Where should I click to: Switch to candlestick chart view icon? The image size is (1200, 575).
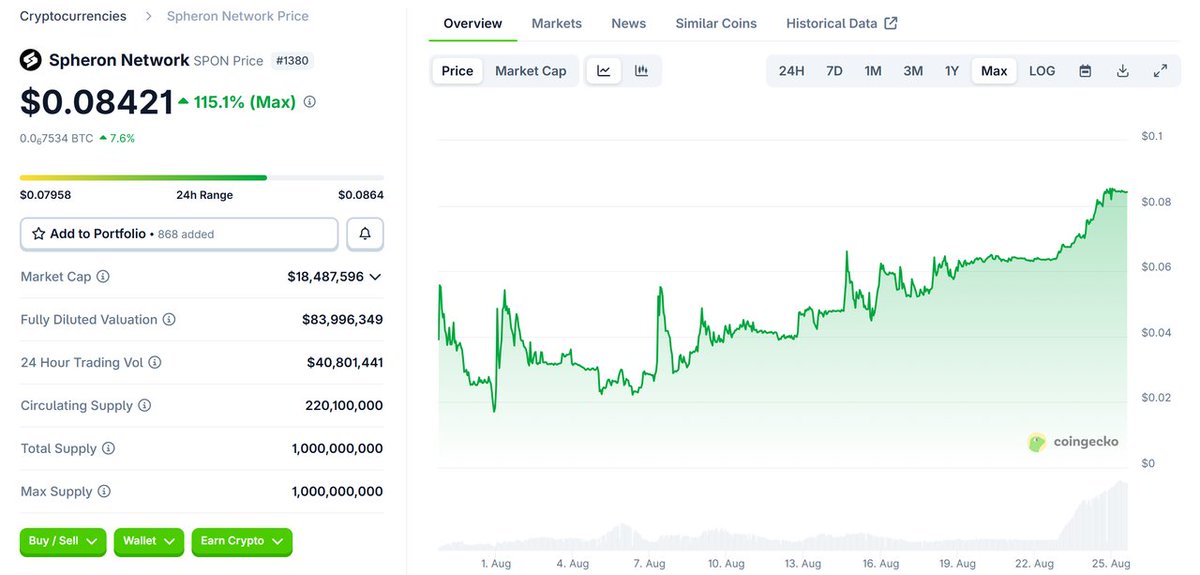tap(641, 71)
